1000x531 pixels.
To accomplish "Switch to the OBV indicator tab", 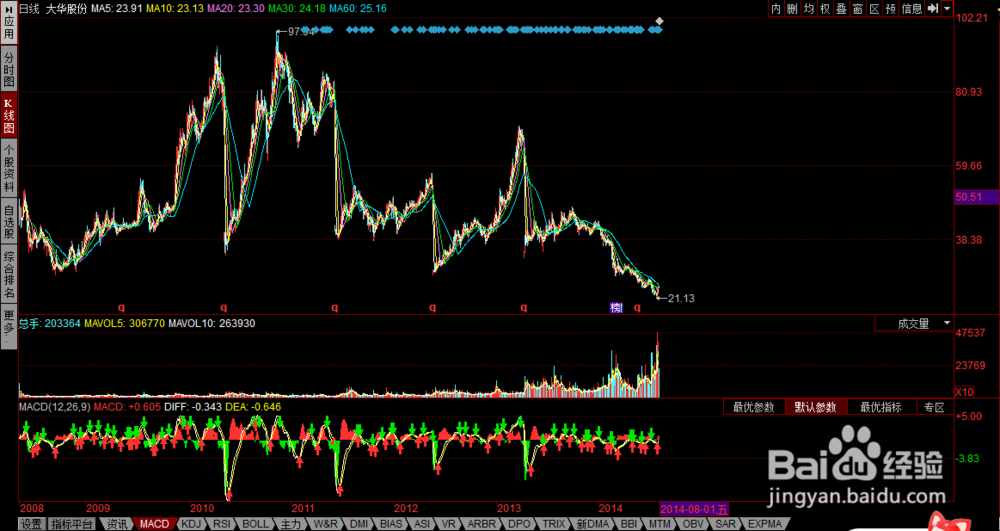I will tap(693, 525).
